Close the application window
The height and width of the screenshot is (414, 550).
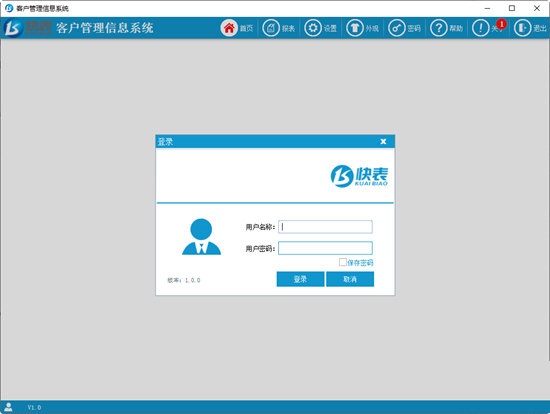537,8
